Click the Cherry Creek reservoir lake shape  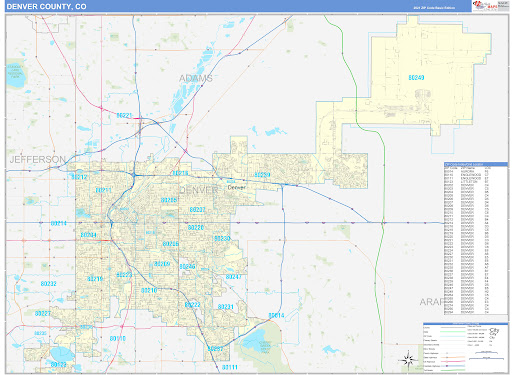(256, 341)
